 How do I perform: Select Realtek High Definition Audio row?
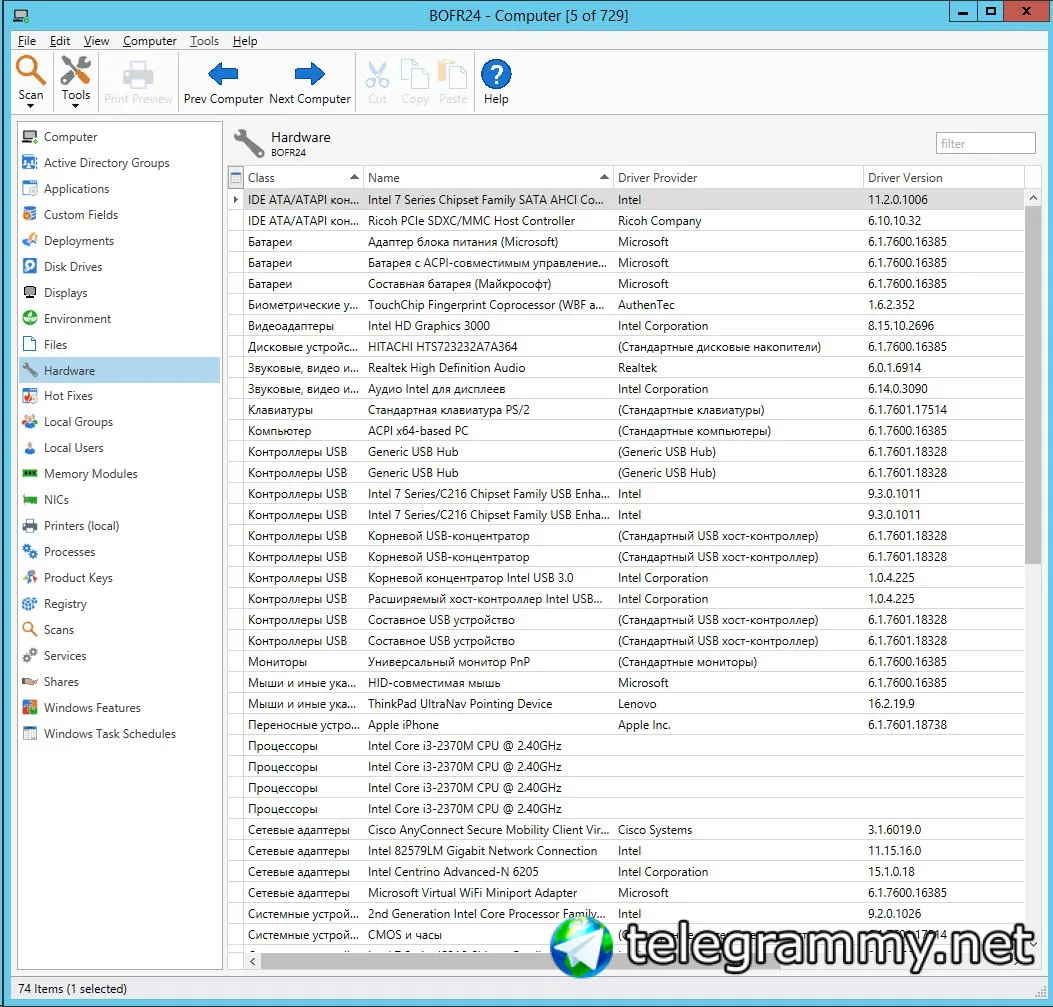[x=626, y=368]
